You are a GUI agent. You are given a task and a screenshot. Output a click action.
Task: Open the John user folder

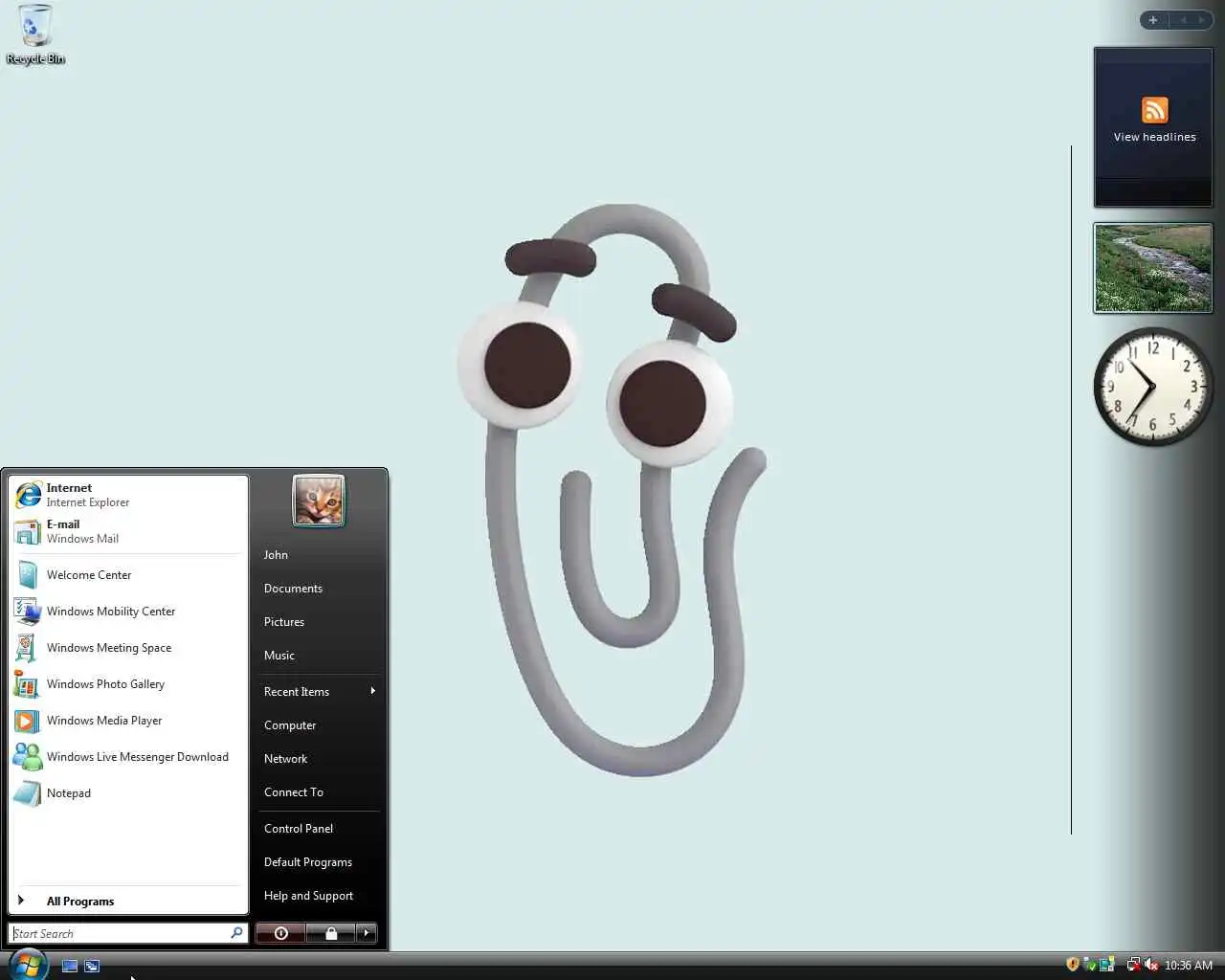tap(276, 555)
